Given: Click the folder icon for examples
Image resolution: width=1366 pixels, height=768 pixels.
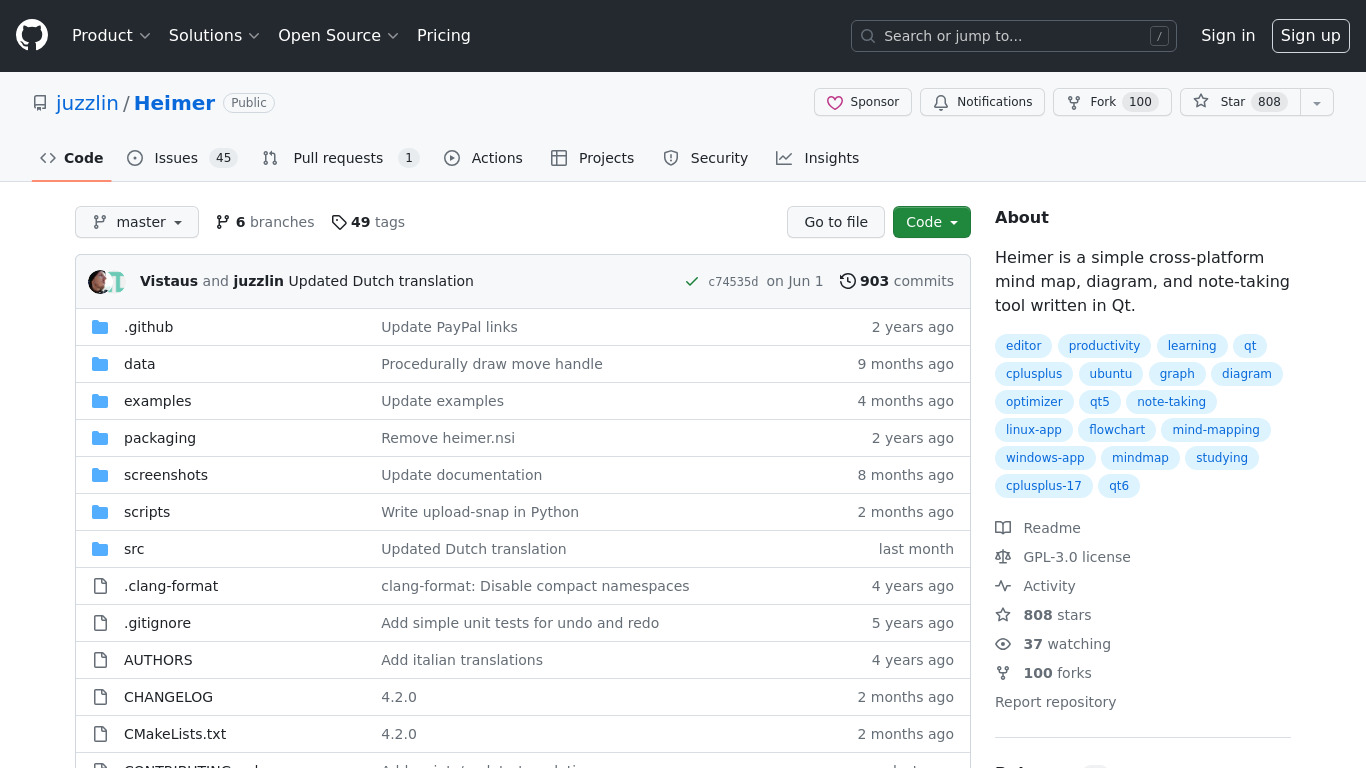Looking at the screenshot, I should pyautogui.click(x=100, y=401).
